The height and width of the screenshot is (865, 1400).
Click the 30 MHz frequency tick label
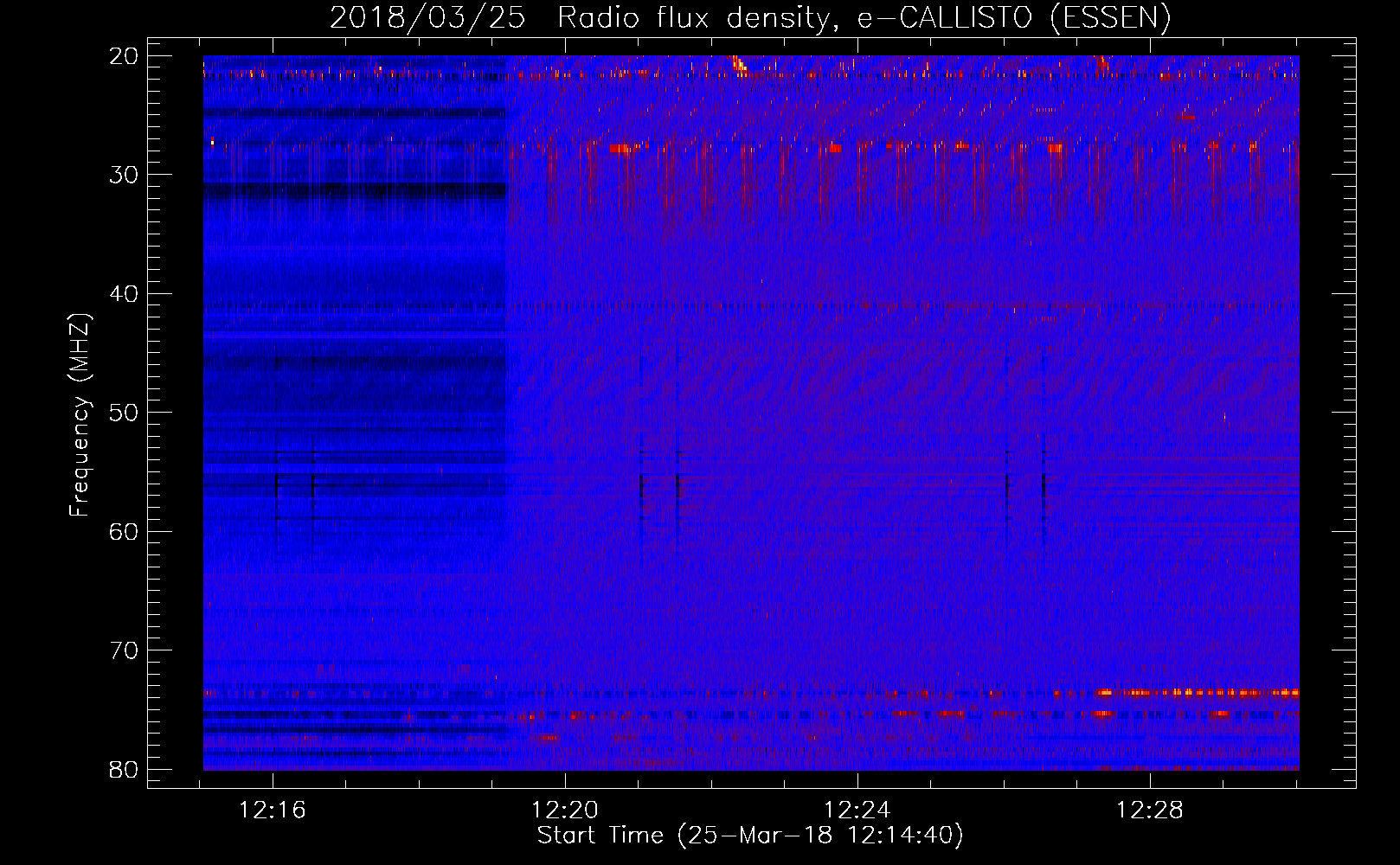pyautogui.click(x=125, y=175)
